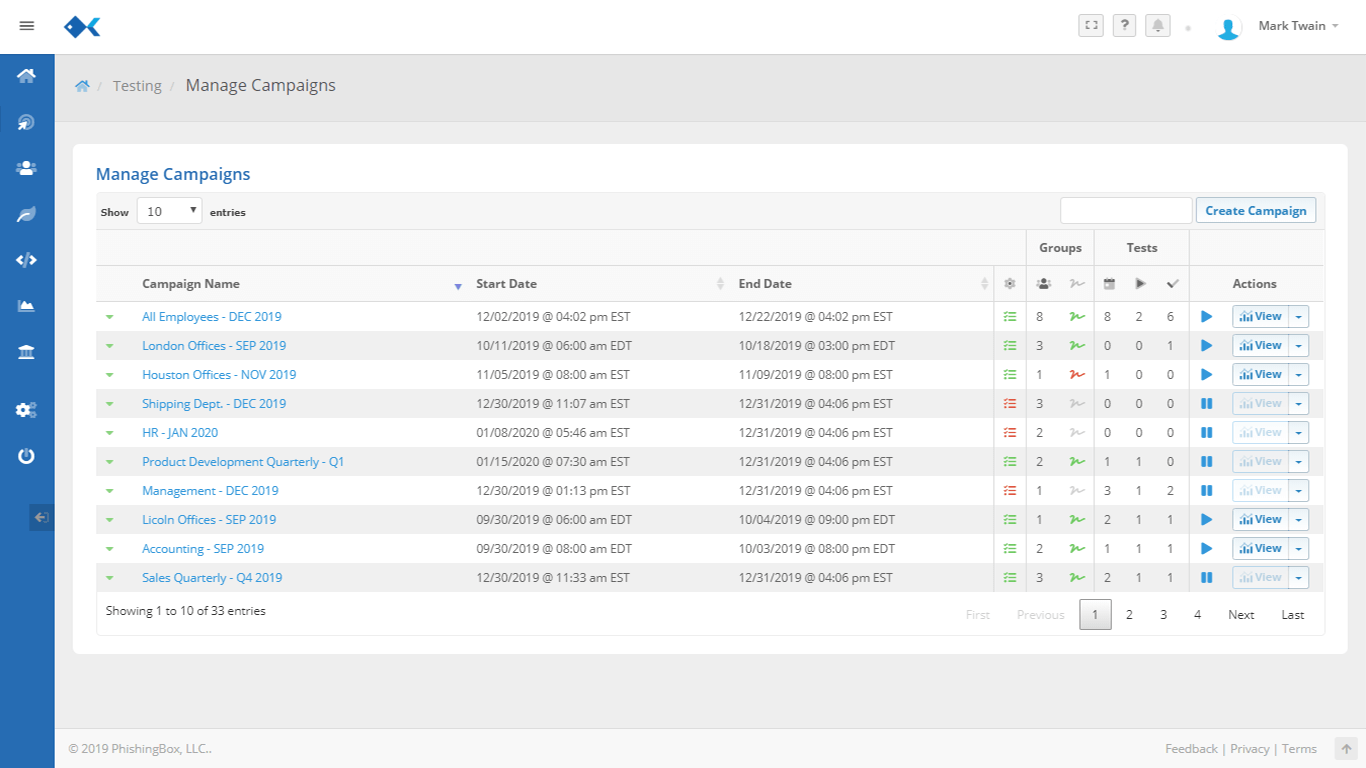The image size is (1366, 768).
Task: Open the help question mark icon
Action: [x=1124, y=26]
